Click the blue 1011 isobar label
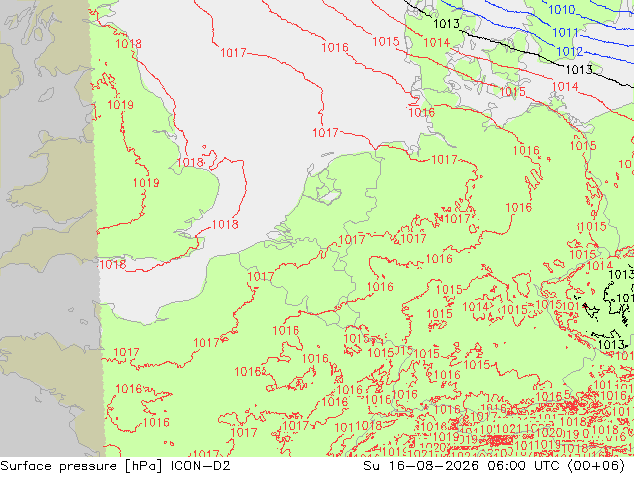This screenshot has height=490, width=634. tap(565, 32)
